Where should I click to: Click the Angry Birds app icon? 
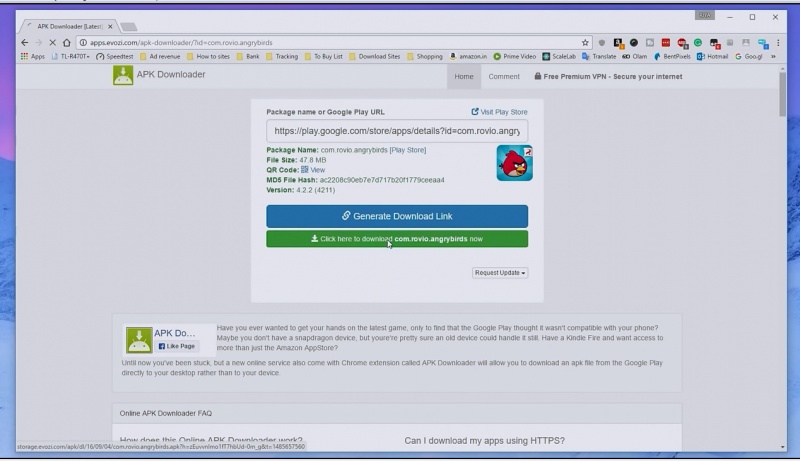pos(514,163)
